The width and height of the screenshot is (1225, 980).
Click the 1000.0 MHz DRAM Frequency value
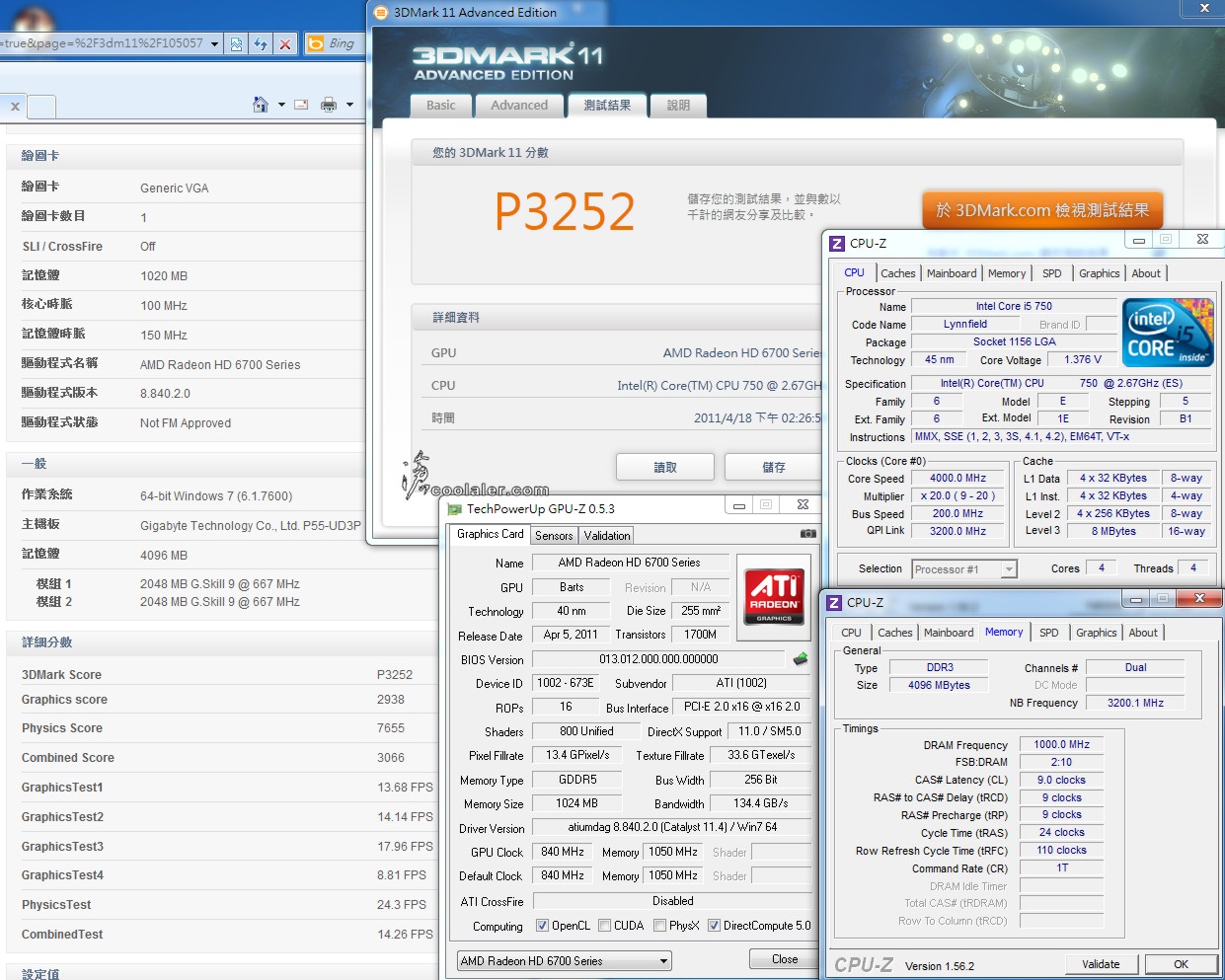tap(1061, 745)
